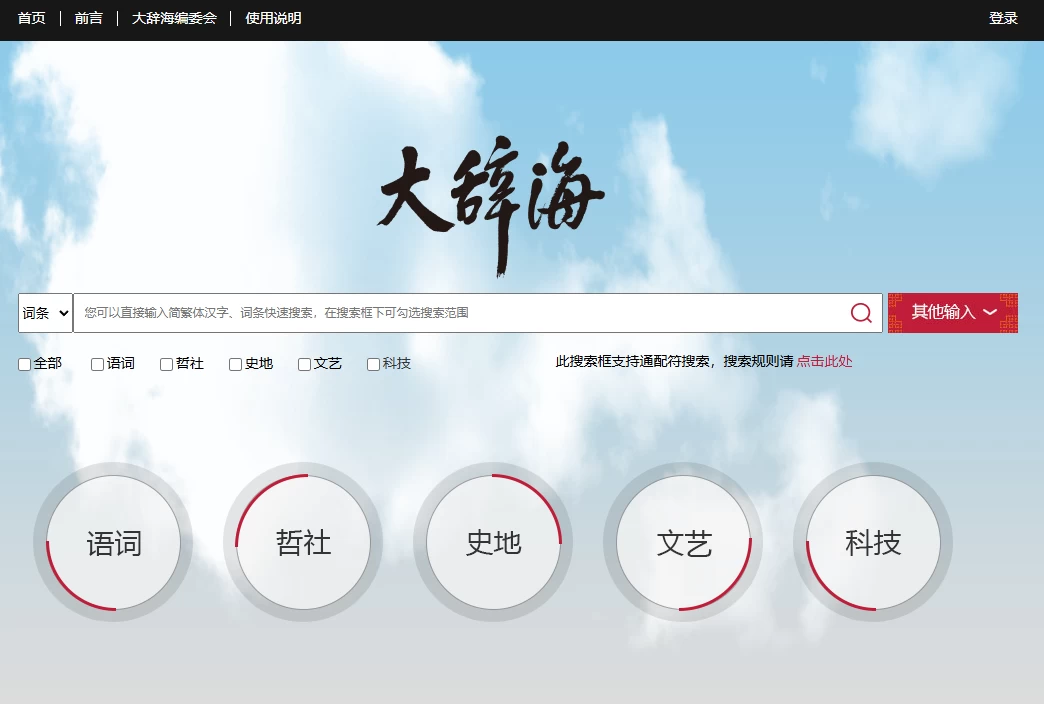Screen dimensions: 1044x704
Task: Open the 史地 circular category icon
Action: point(492,541)
